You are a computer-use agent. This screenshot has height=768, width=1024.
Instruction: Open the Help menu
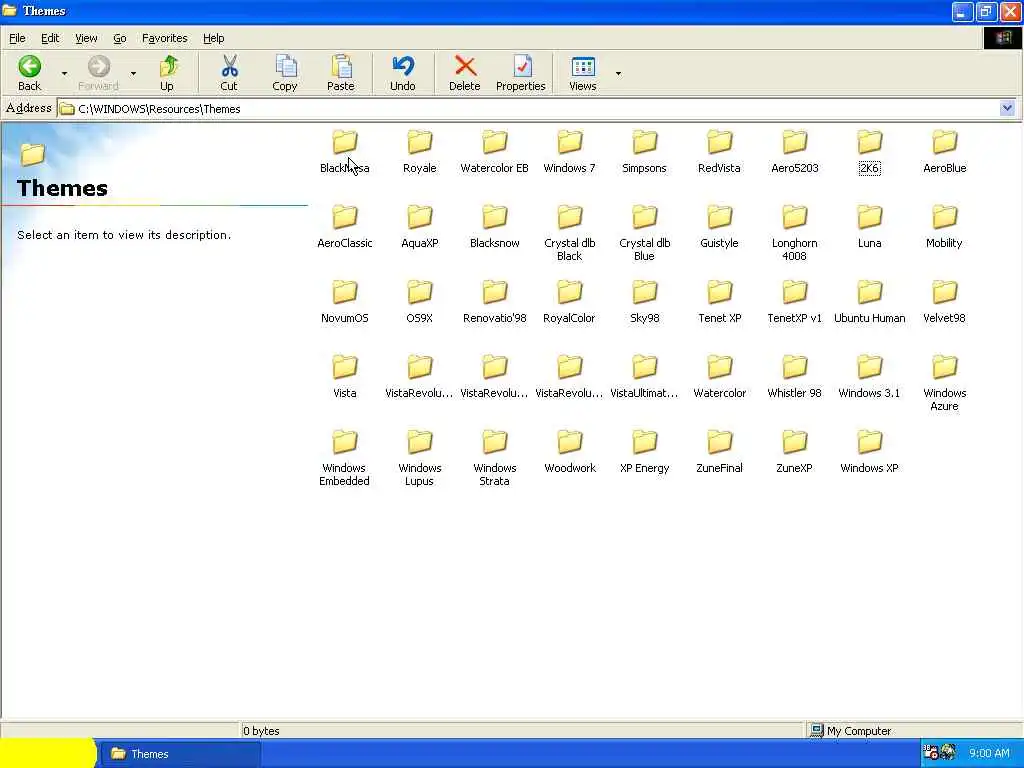point(214,39)
